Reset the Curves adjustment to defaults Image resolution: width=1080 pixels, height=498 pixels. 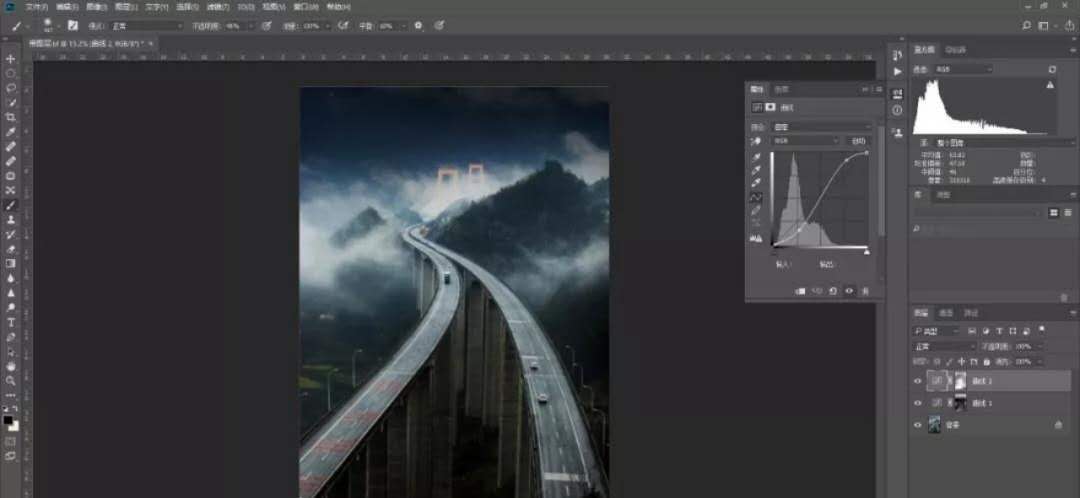[x=832, y=291]
